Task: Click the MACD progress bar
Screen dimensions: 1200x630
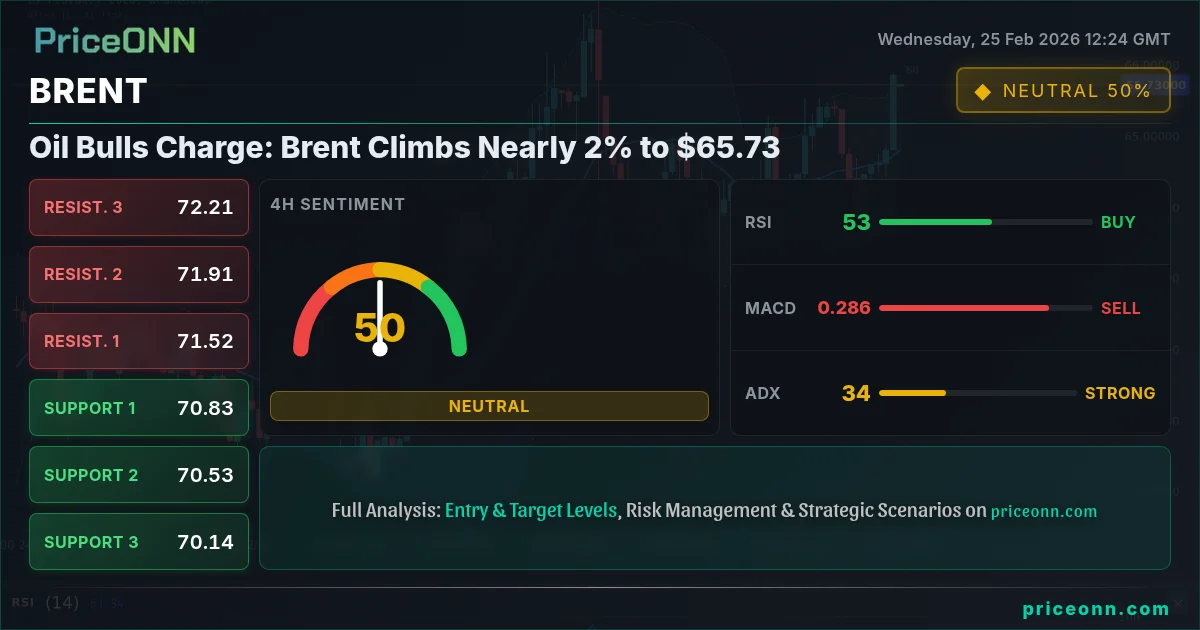Action: click(985, 308)
